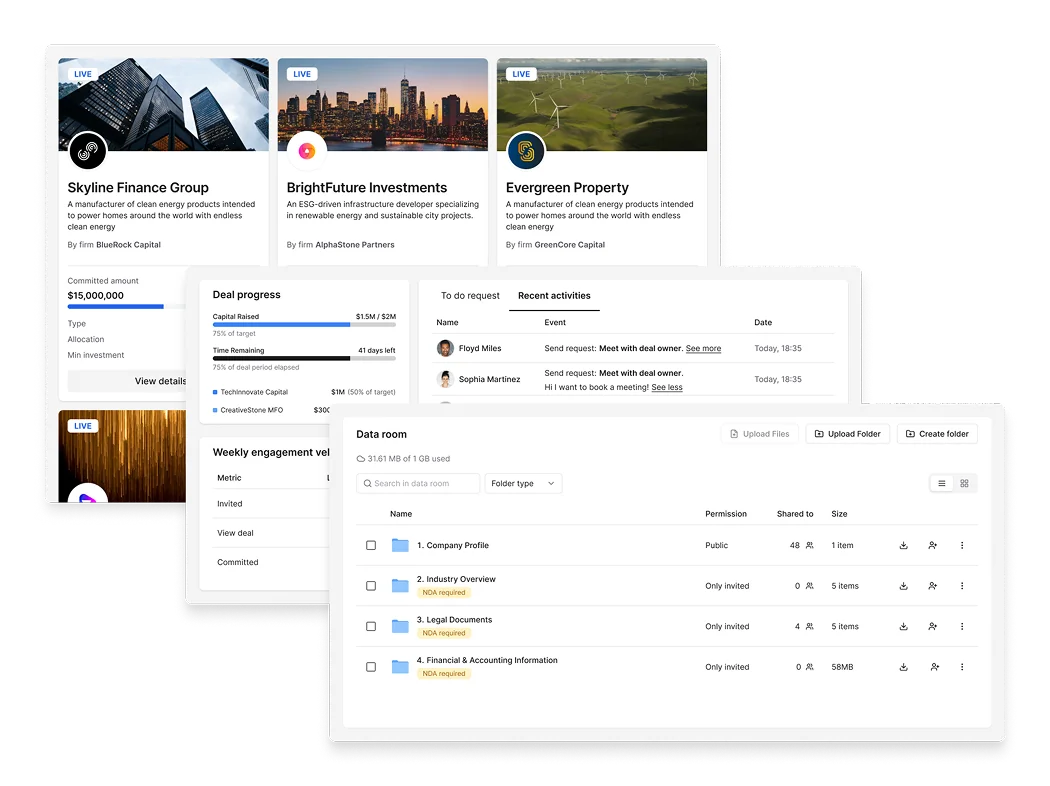Click the Skyline Finance Group logo badge

(87, 151)
